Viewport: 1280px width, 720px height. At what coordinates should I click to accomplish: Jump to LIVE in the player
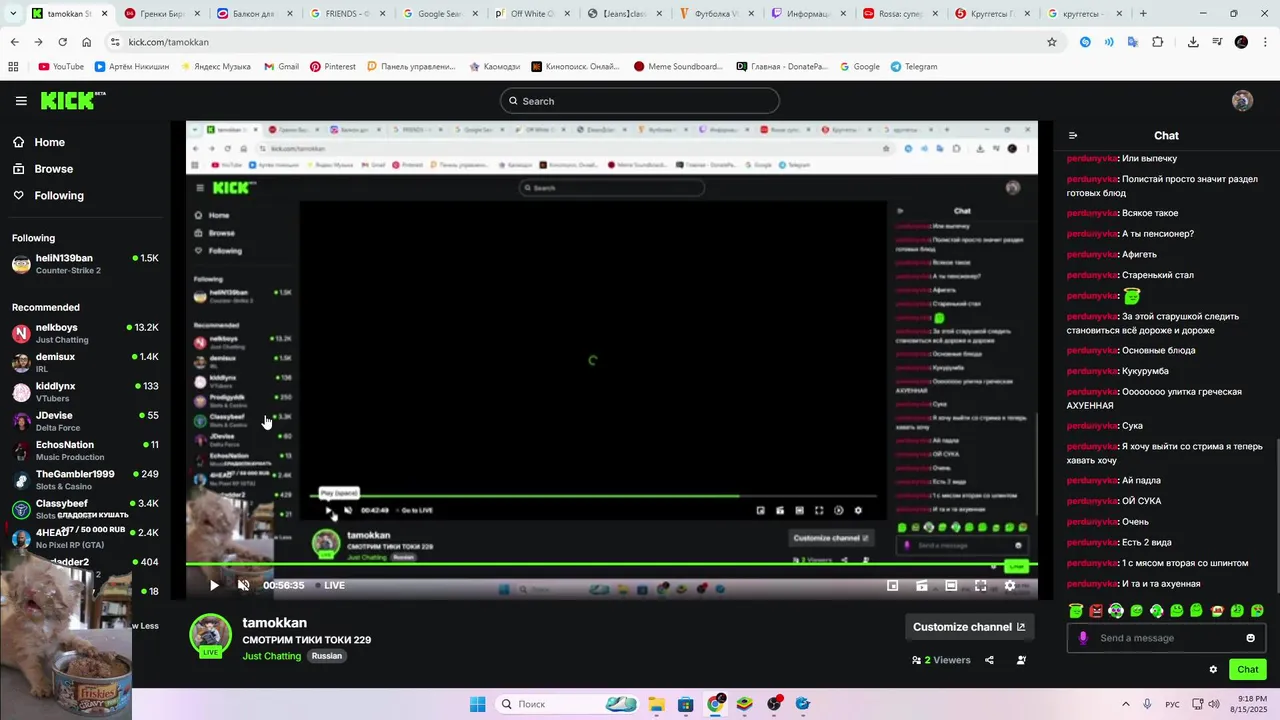(x=328, y=585)
